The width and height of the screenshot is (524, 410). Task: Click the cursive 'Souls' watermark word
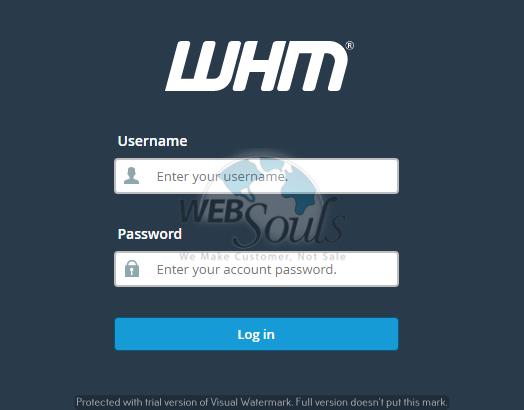[x=289, y=222]
